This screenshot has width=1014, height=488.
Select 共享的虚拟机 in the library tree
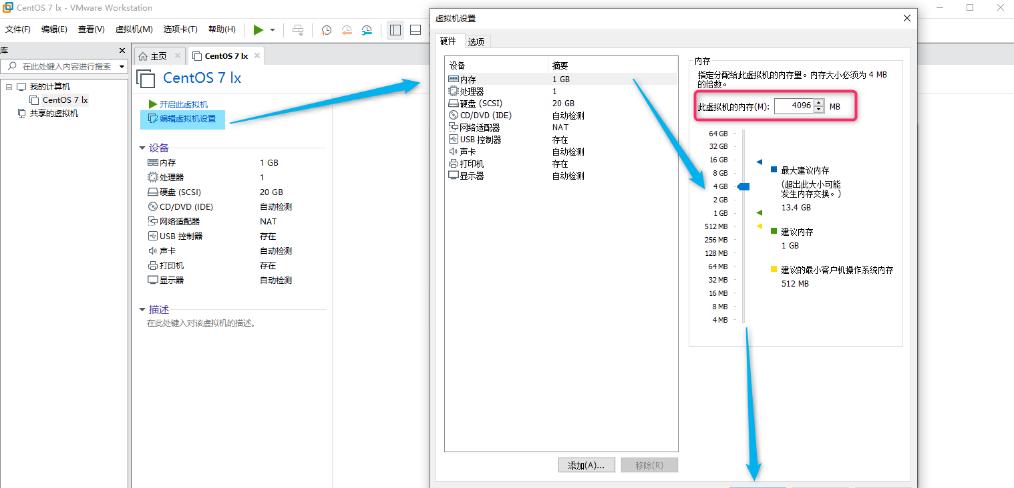tap(54, 113)
